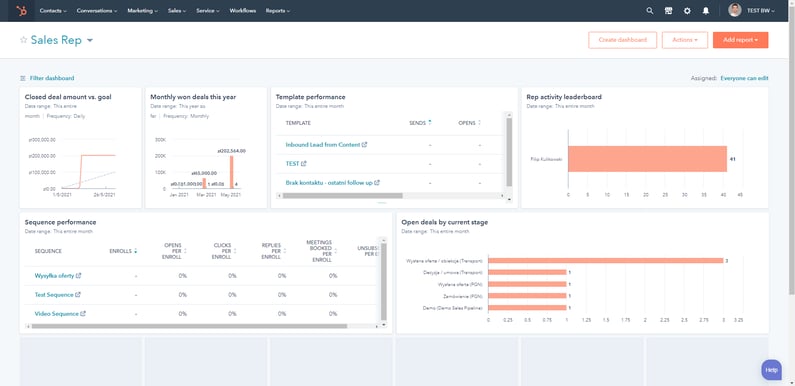The height and width of the screenshot is (386, 795).
Task: Sort sequences by Opens per Enroll
Action: point(185,251)
